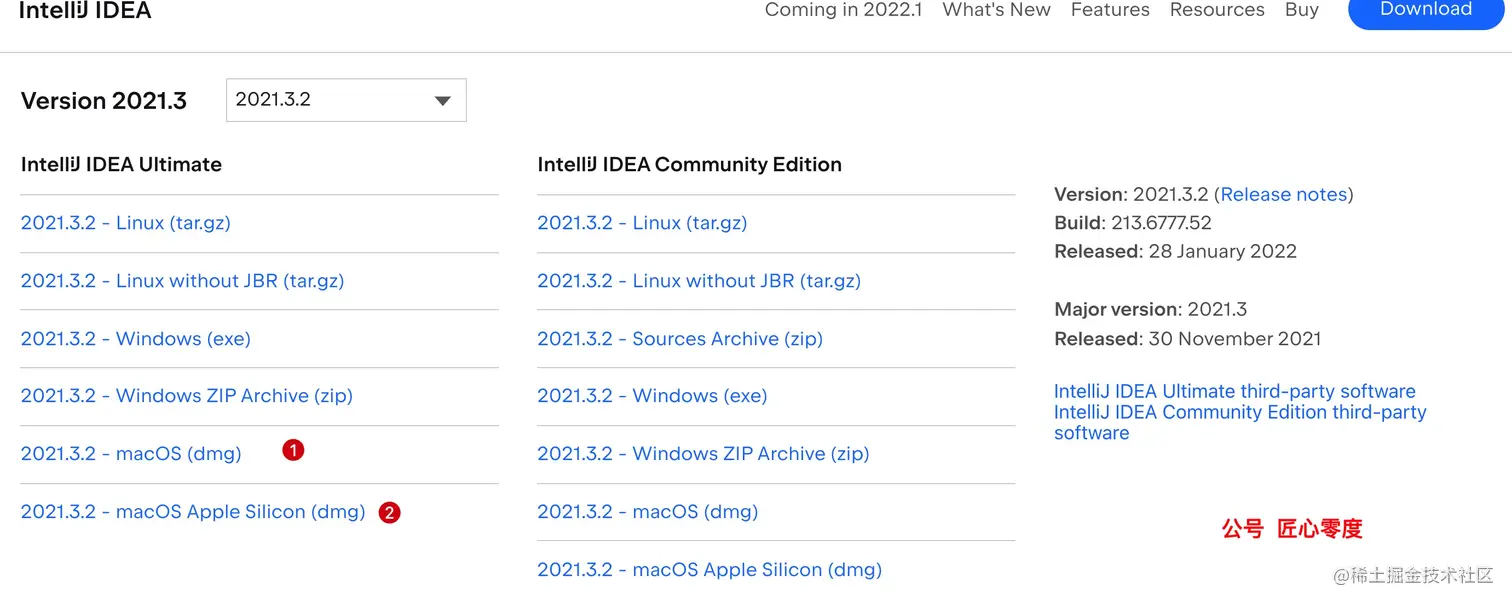Download Ultimate 2021.3.2 Linux (tar.gz)
Viewport: 1512px width, 604px height.
tap(126, 223)
